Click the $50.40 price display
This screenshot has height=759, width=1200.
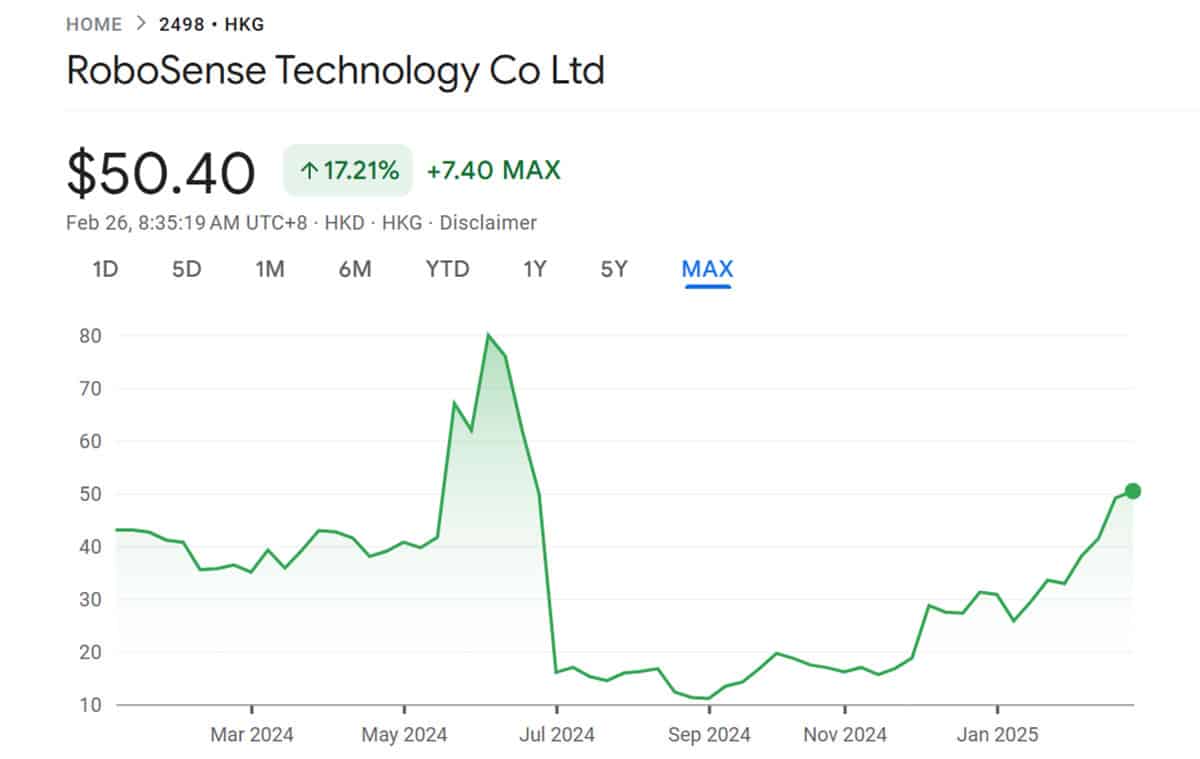pos(160,170)
